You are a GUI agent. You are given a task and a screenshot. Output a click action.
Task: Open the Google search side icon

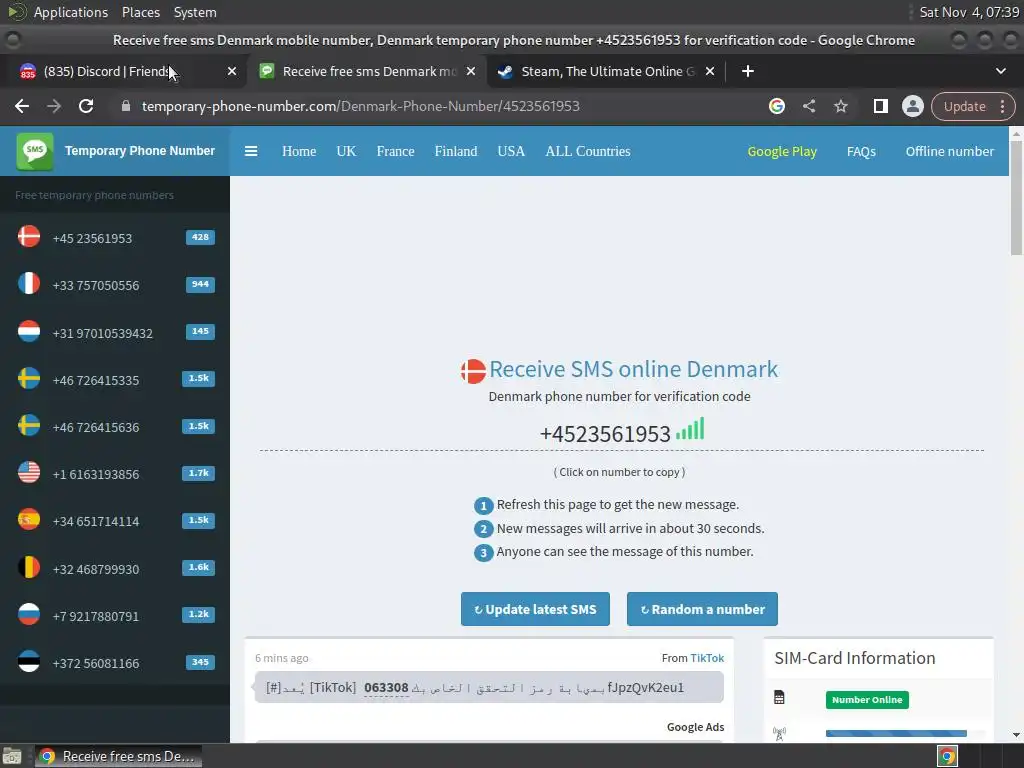[x=776, y=106]
